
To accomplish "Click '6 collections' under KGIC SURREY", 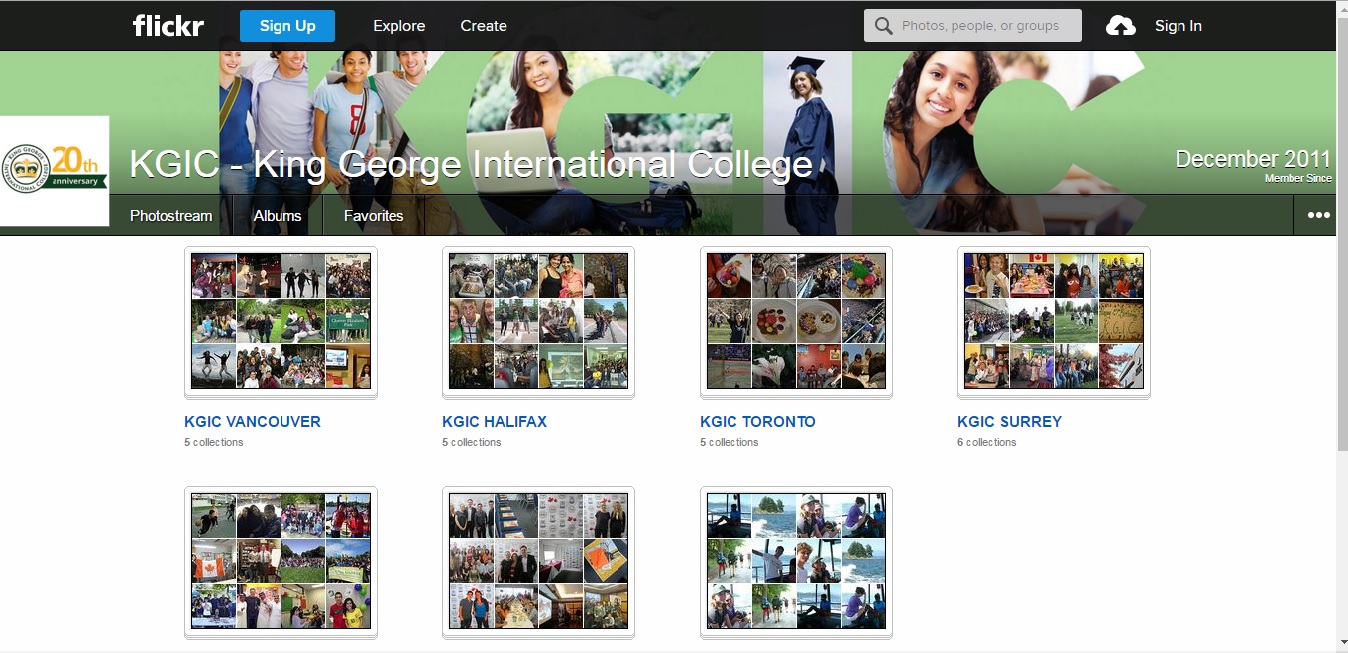I will (x=986, y=442).
